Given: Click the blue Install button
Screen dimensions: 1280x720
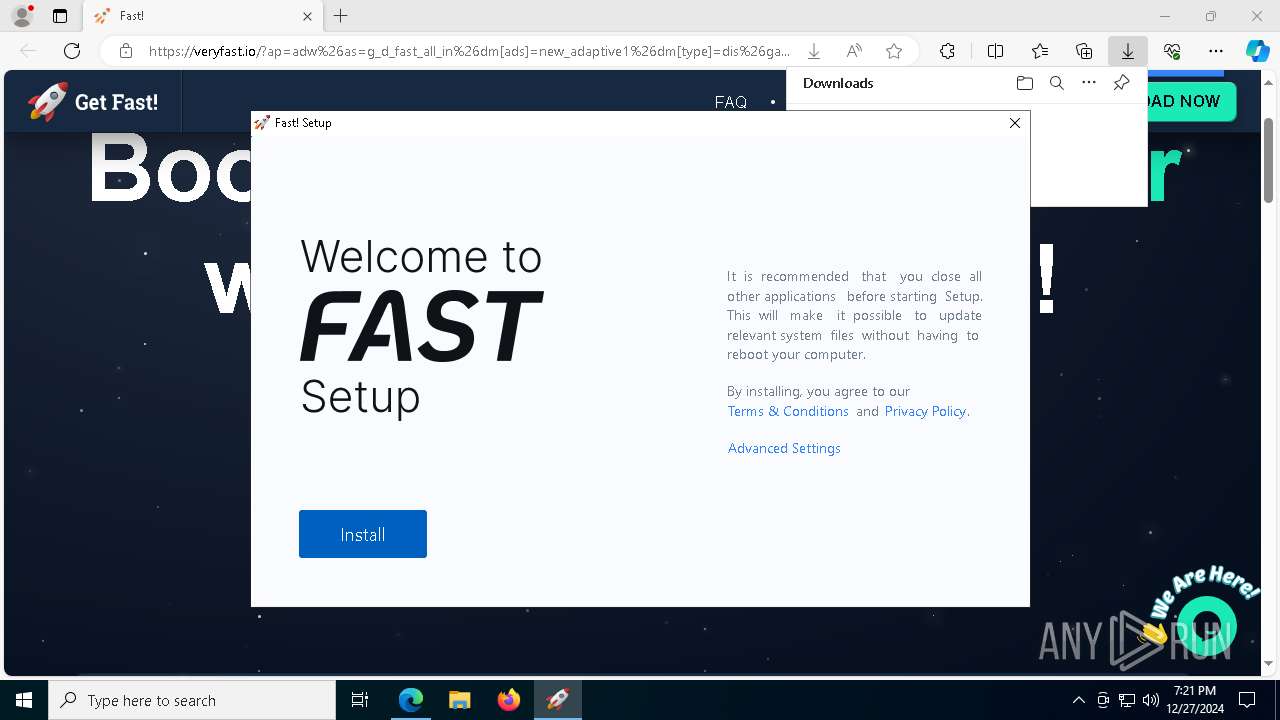Looking at the screenshot, I should 363,534.
